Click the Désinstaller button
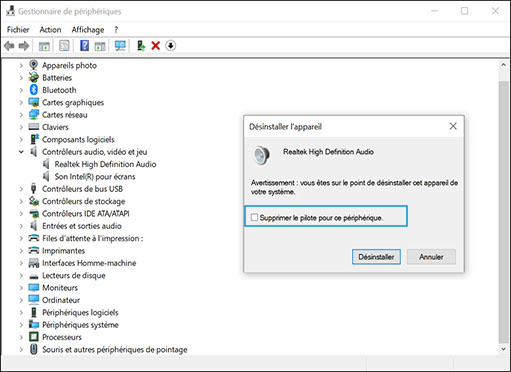The width and height of the screenshot is (511, 372). tap(376, 257)
